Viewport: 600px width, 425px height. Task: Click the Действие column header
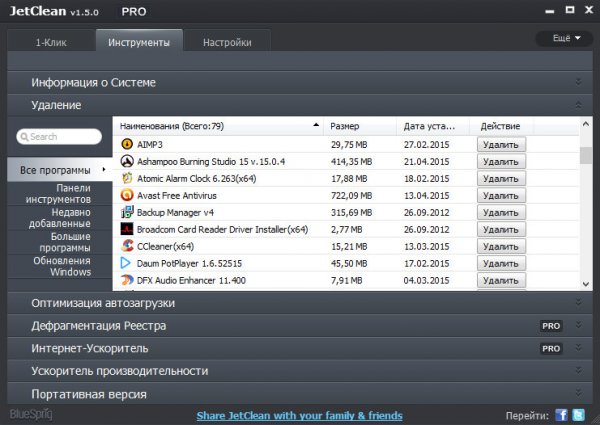501,126
